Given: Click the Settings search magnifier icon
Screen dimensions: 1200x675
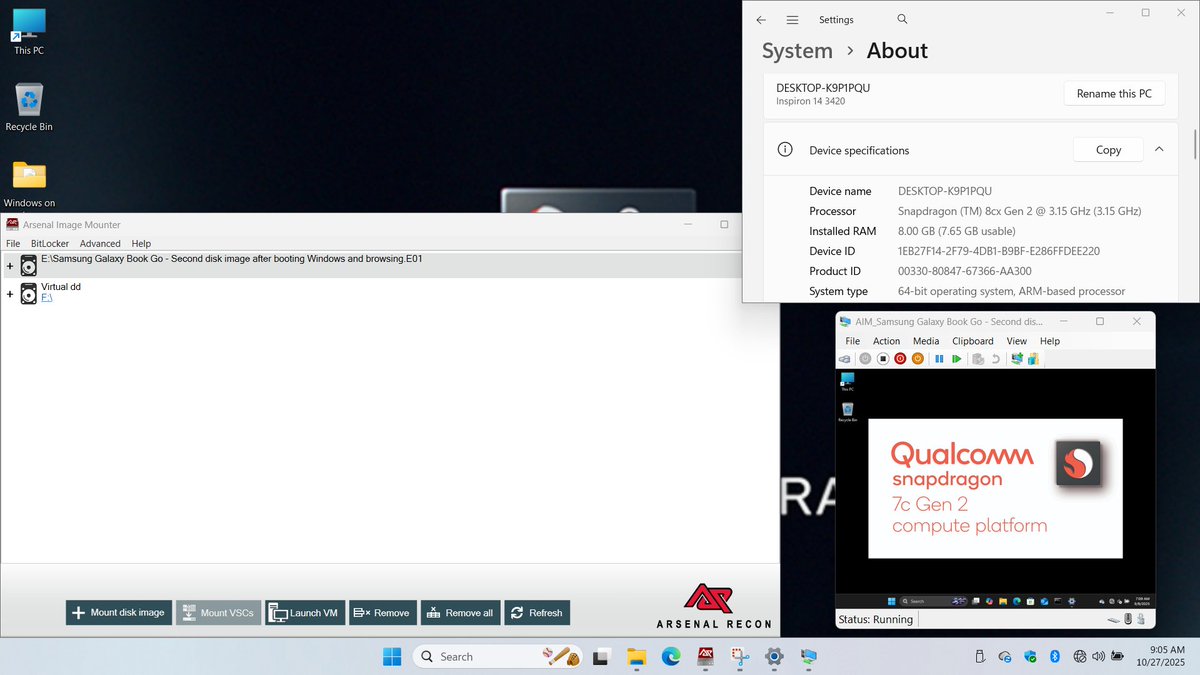Looking at the screenshot, I should (x=902, y=19).
